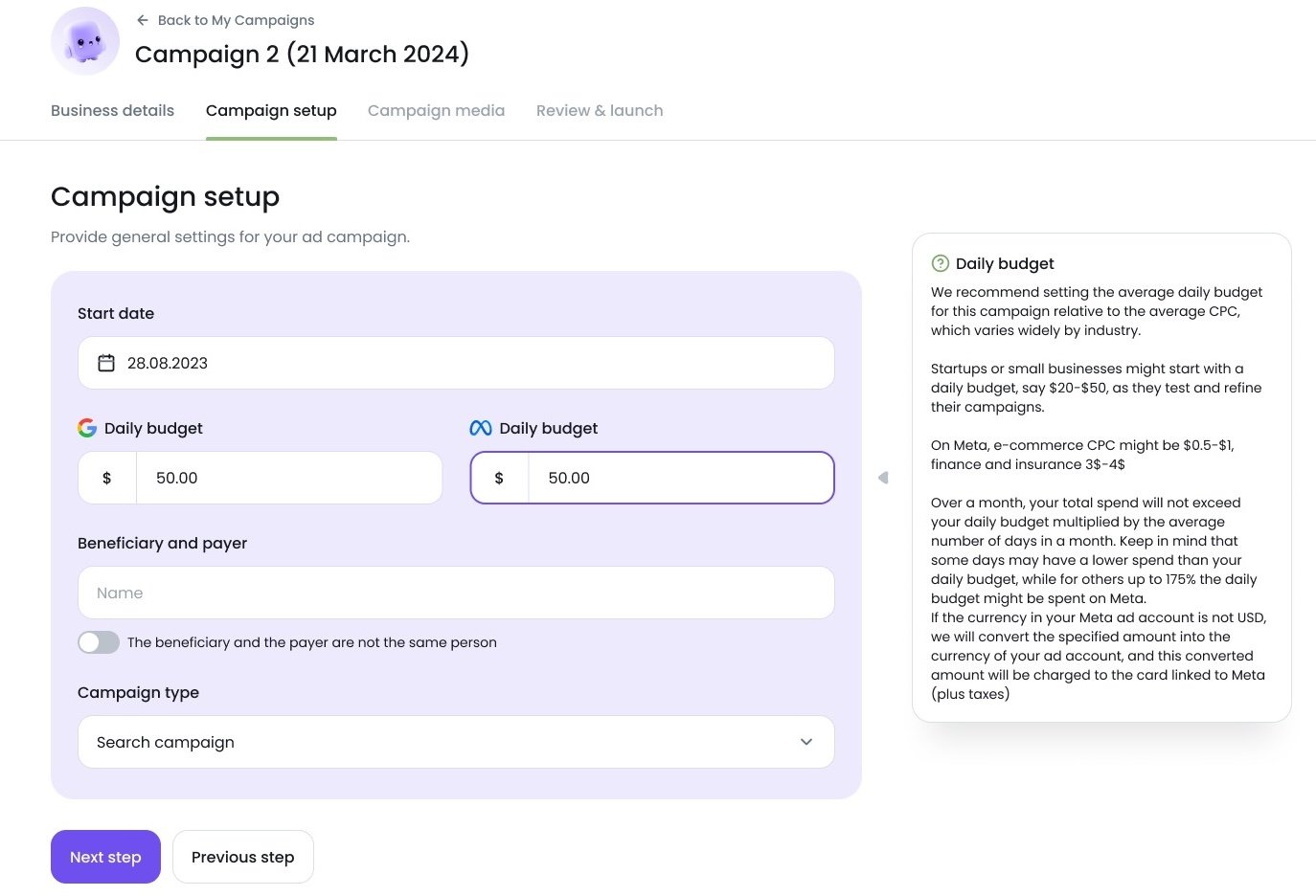Click the Previous step button
Image resolution: width=1316 pixels, height=896 pixels.
click(242, 857)
